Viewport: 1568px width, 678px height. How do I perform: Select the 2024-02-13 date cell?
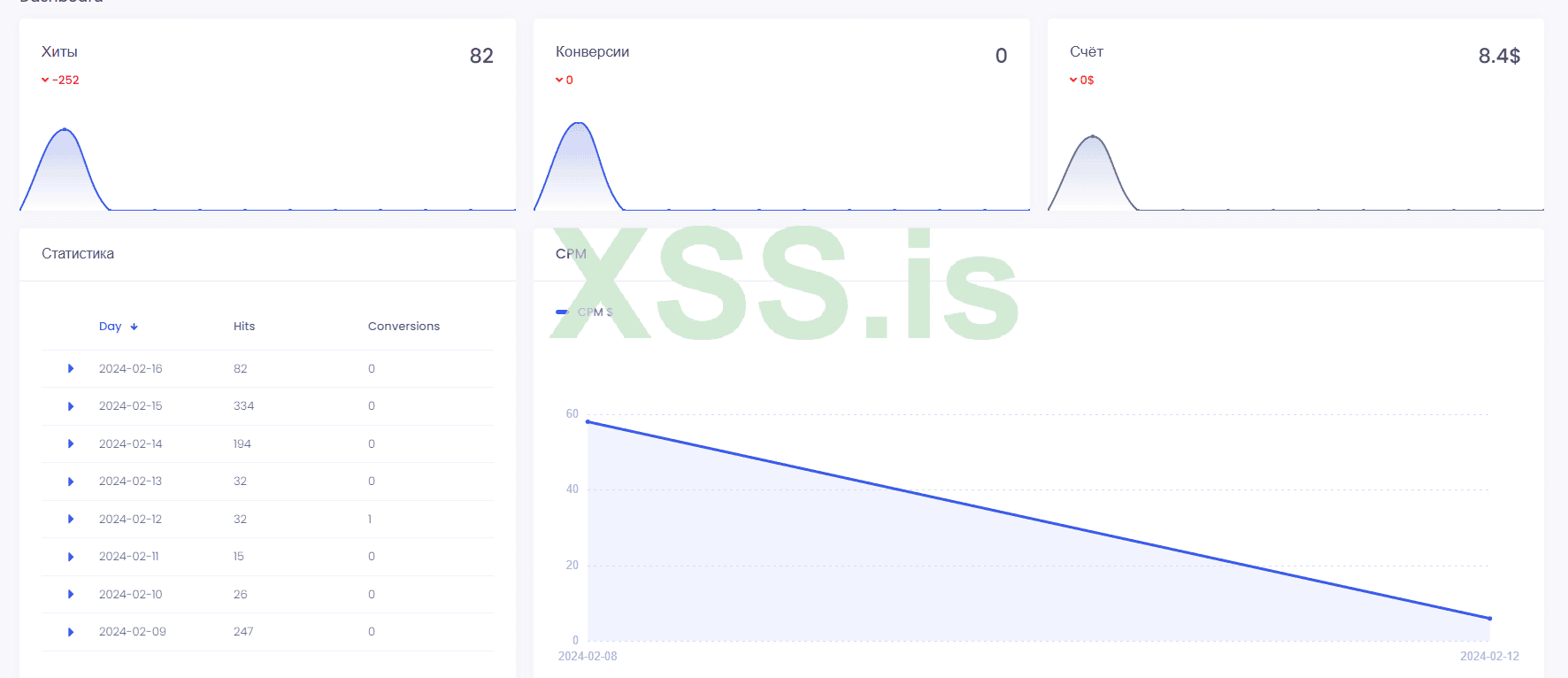coord(131,482)
